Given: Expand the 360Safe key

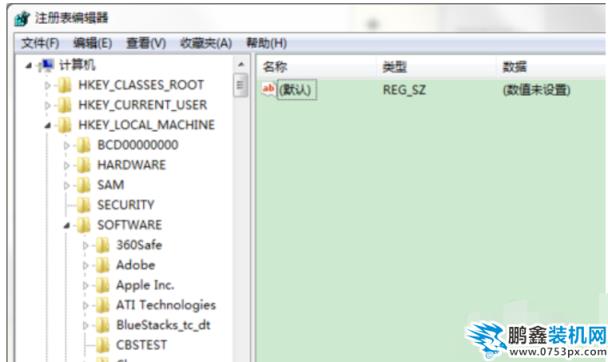Looking at the screenshot, I should 86,245.
